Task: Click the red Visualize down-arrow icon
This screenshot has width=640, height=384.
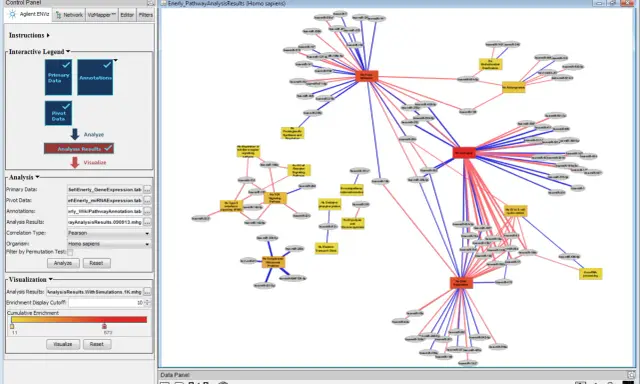Action: (x=75, y=162)
